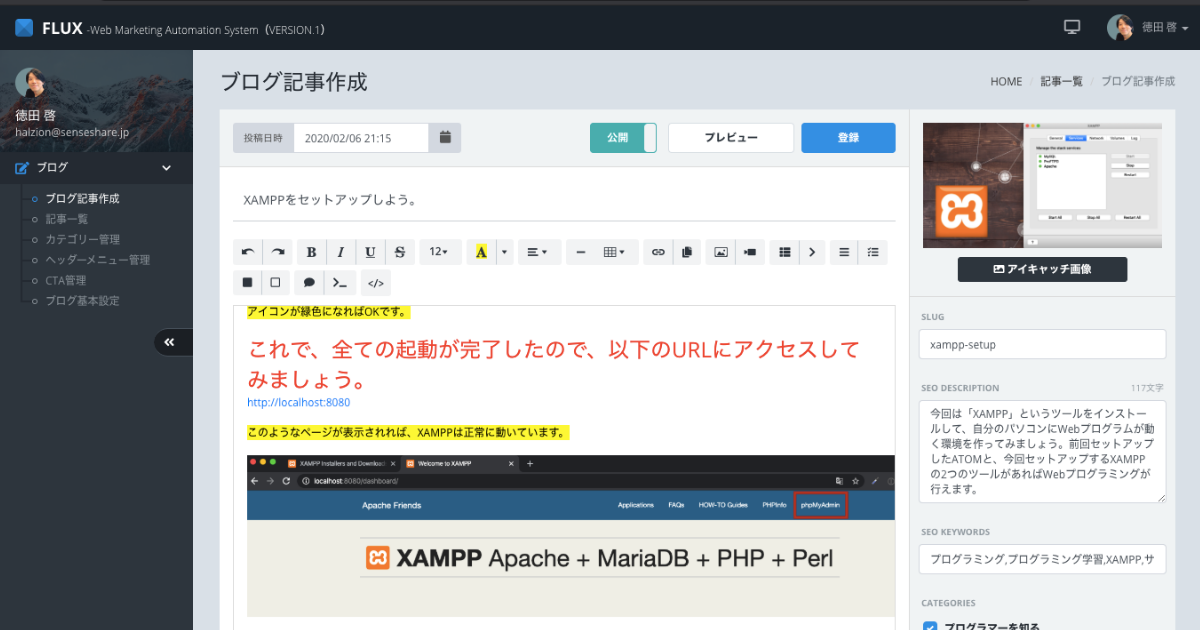The image size is (1200, 630).
Task: Insert a hyperlink with the link icon
Action: pos(658,252)
